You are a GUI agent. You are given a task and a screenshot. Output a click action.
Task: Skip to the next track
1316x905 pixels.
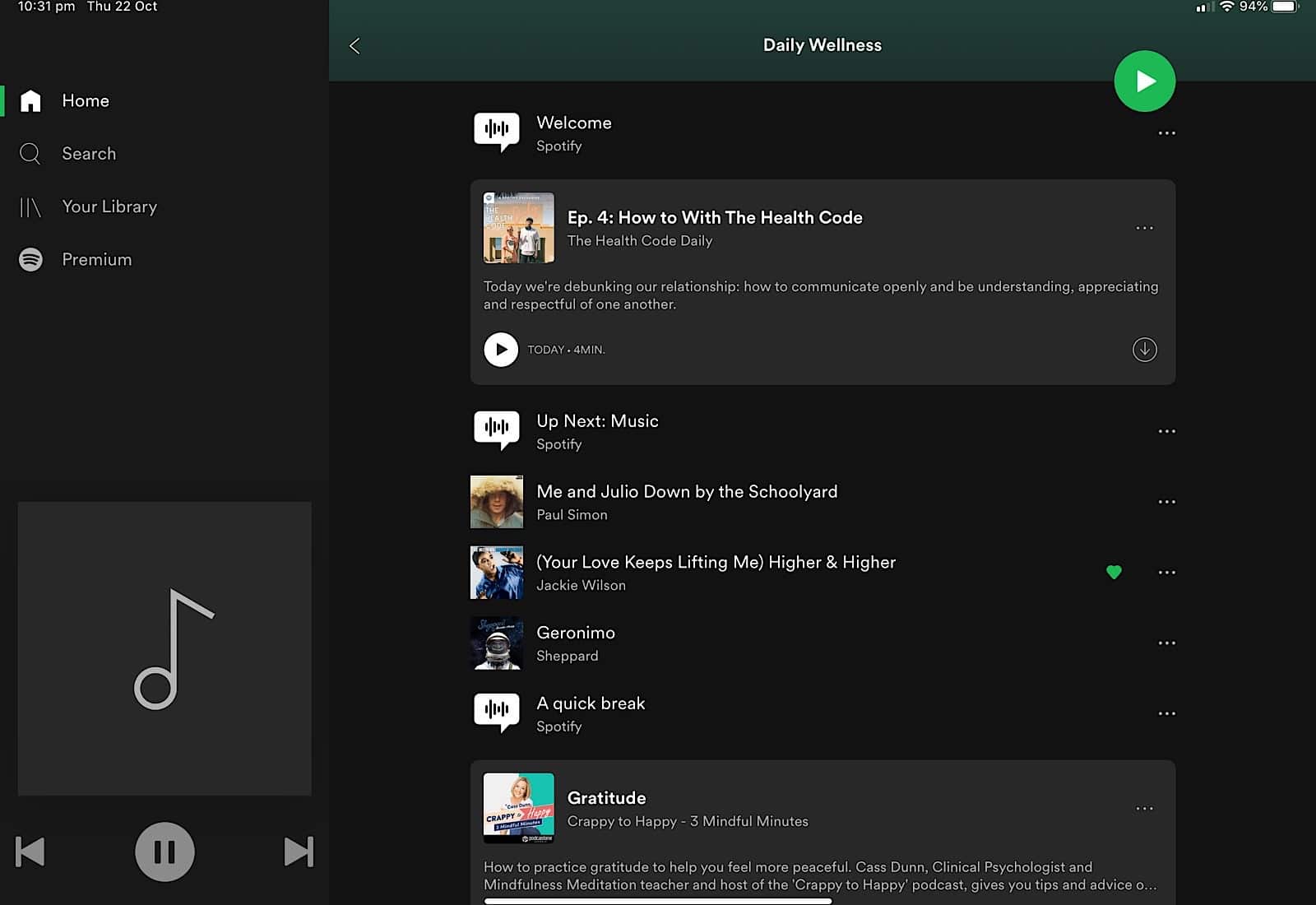[298, 852]
